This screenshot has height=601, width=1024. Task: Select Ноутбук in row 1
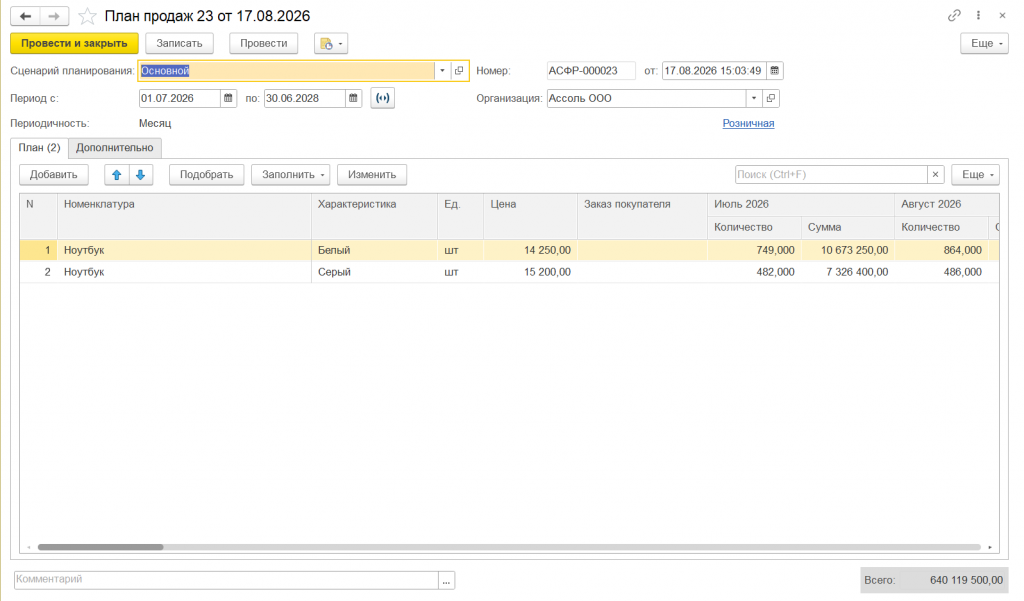pyautogui.click(x=184, y=250)
